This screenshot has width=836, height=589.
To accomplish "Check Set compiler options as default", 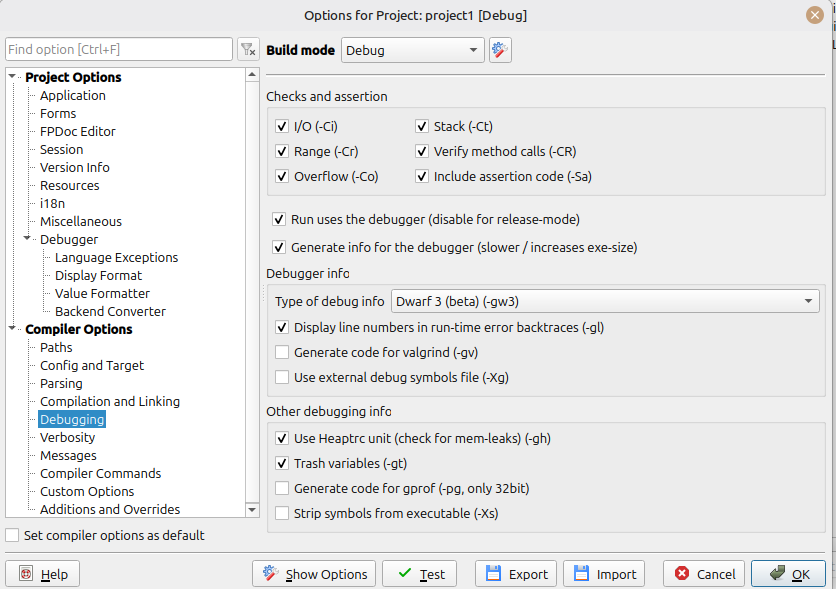I will coord(12,536).
